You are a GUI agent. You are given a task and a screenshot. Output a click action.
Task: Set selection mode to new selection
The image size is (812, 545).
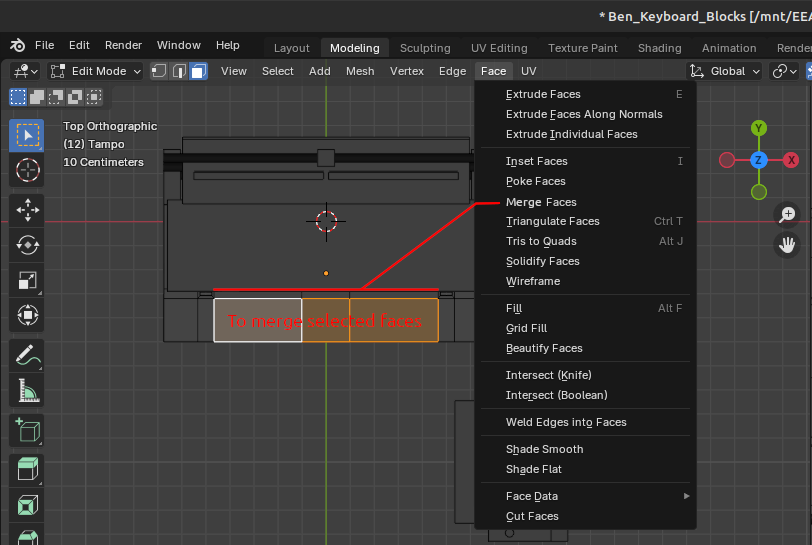[18, 97]
